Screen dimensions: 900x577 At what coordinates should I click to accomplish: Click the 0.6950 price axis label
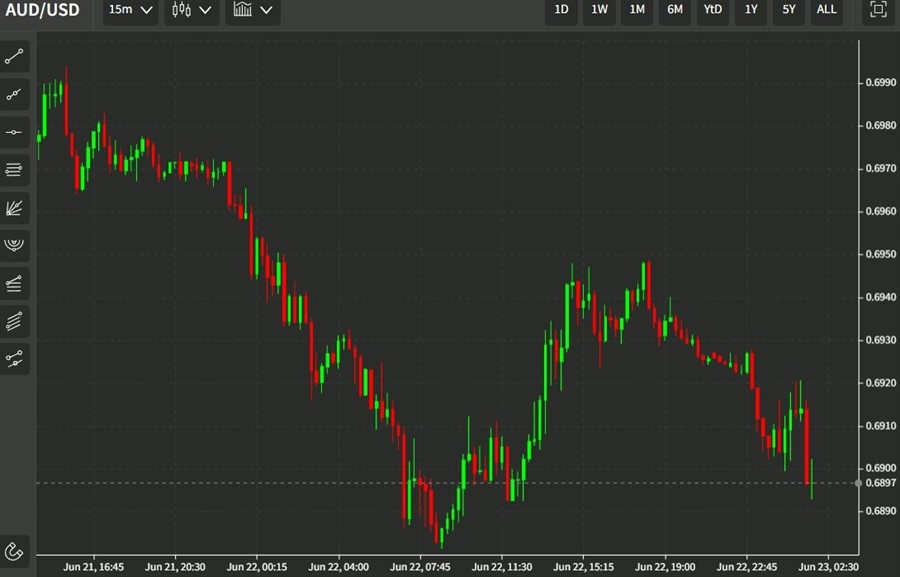click(x=880, y=254)
